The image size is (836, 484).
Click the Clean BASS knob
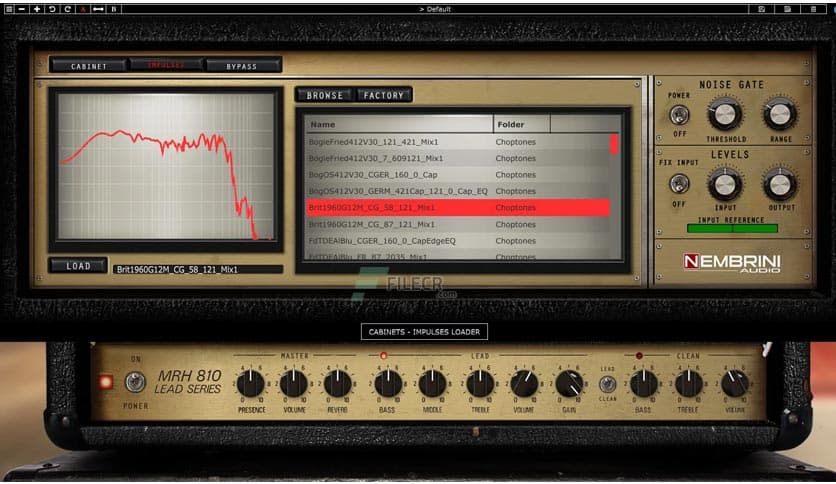point(644,384)
